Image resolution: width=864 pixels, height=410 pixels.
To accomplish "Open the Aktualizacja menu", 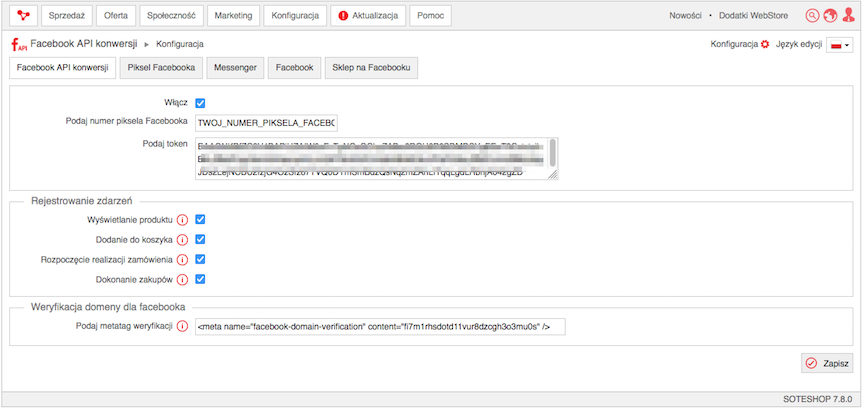I will pyautogui.click(x=368, y=16).
